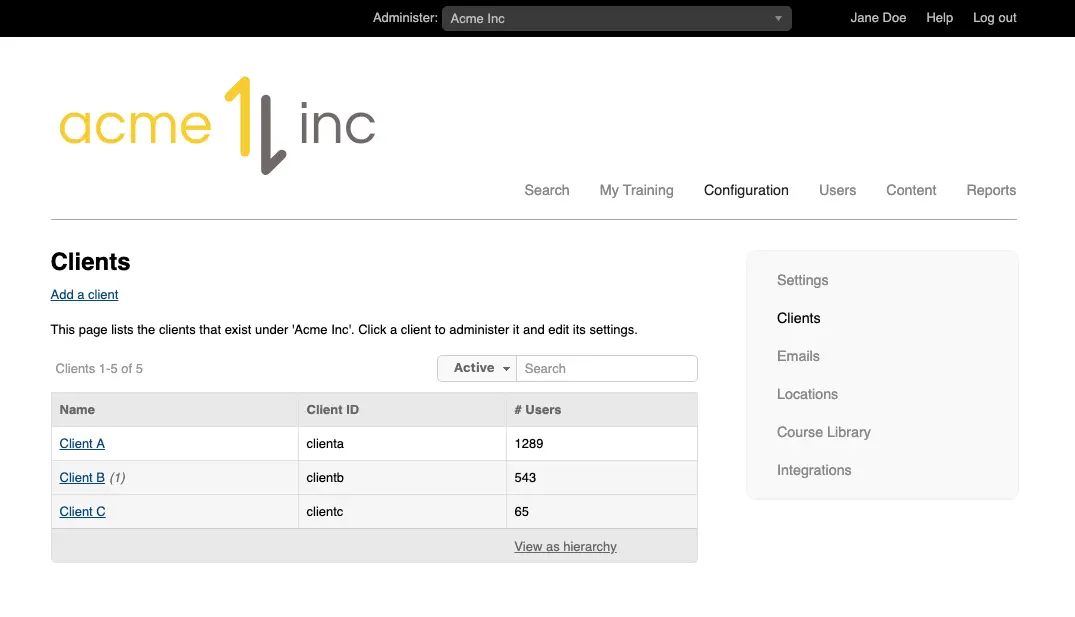Open the Active status filter dropdown
The image size is (1075, 617).
(476, 368)
